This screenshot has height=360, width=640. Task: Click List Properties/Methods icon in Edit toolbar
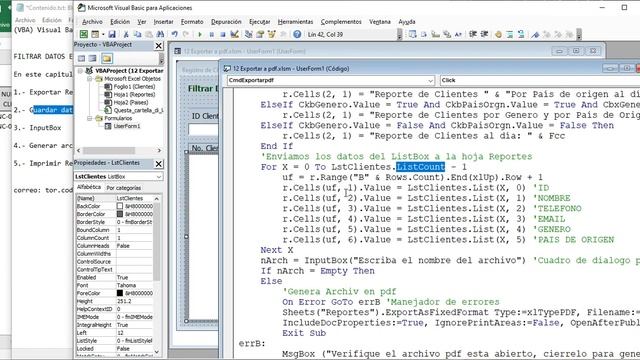[x=413, y=35]
